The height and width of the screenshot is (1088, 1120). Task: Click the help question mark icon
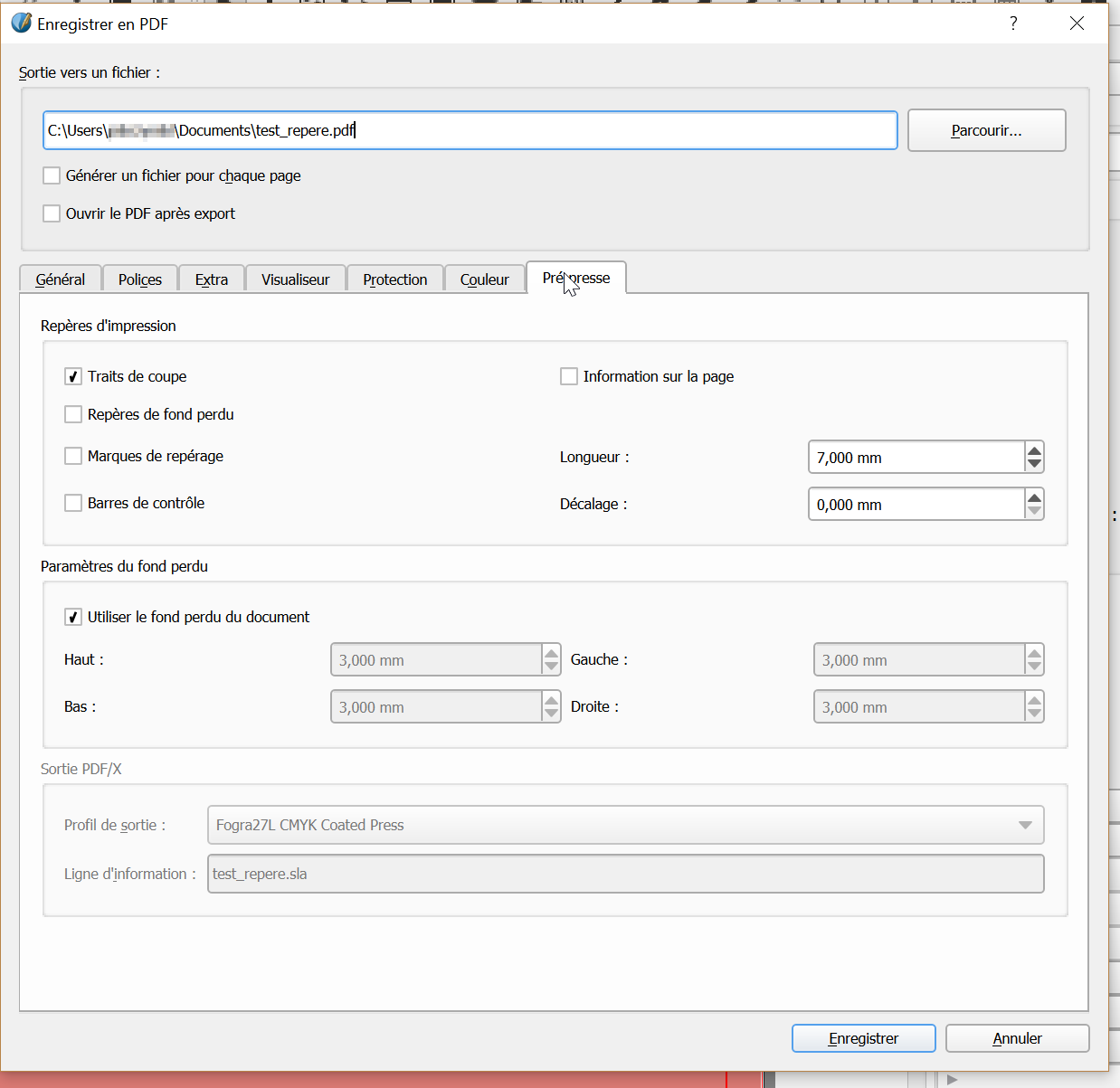1013,24
